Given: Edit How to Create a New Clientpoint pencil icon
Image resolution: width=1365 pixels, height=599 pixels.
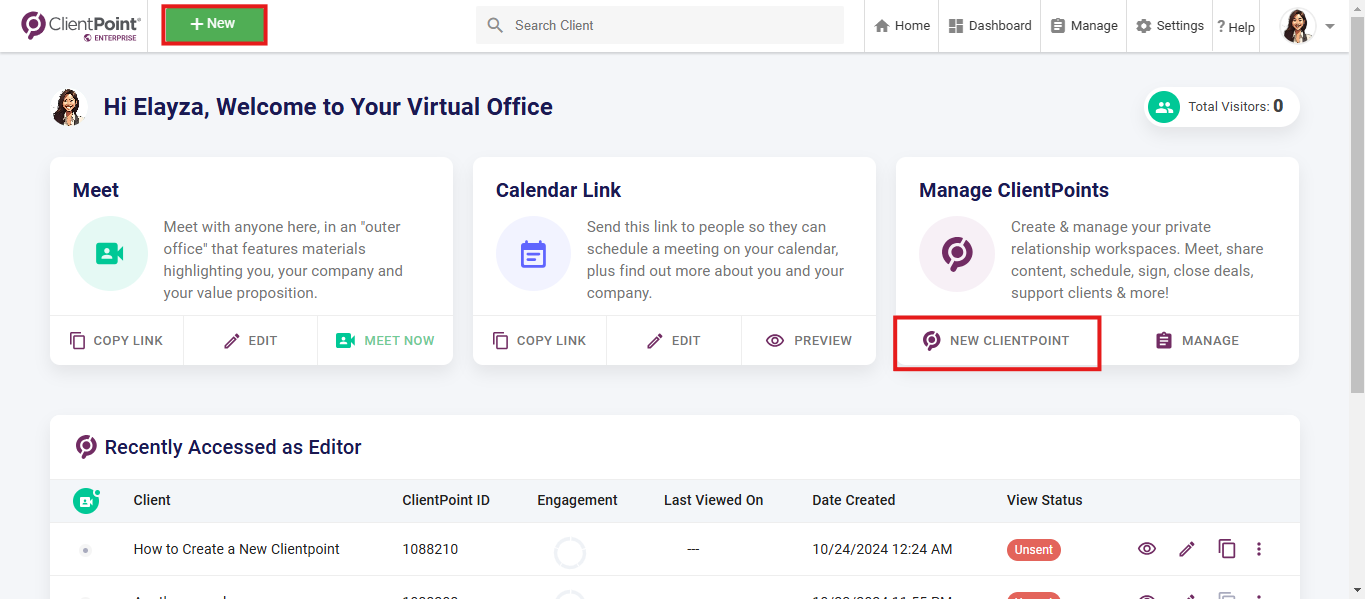Looking at the screenshot, I should click(x=1187, y=549).
